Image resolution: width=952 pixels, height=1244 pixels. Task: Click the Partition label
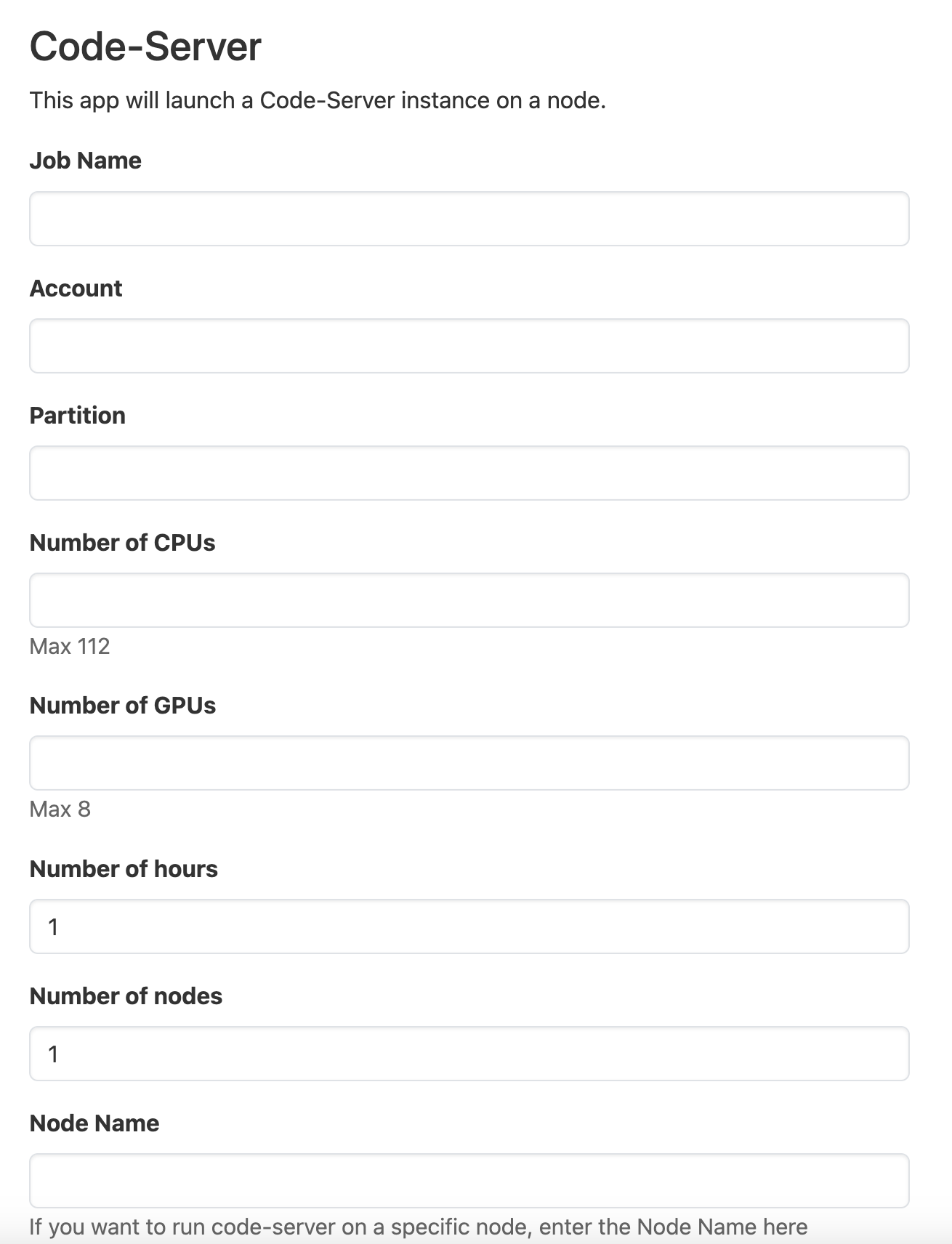[x=77, y=415]
